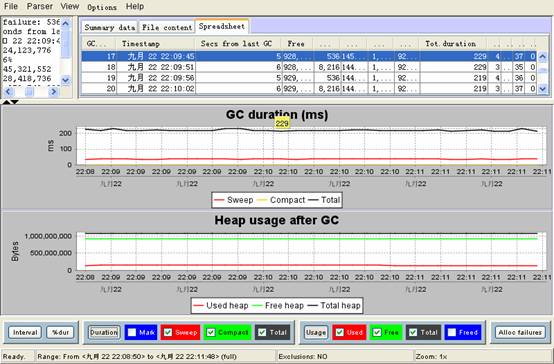
Task: Switch to the Summary data tab
Action: pyautogui.click(x=110, y=27)
